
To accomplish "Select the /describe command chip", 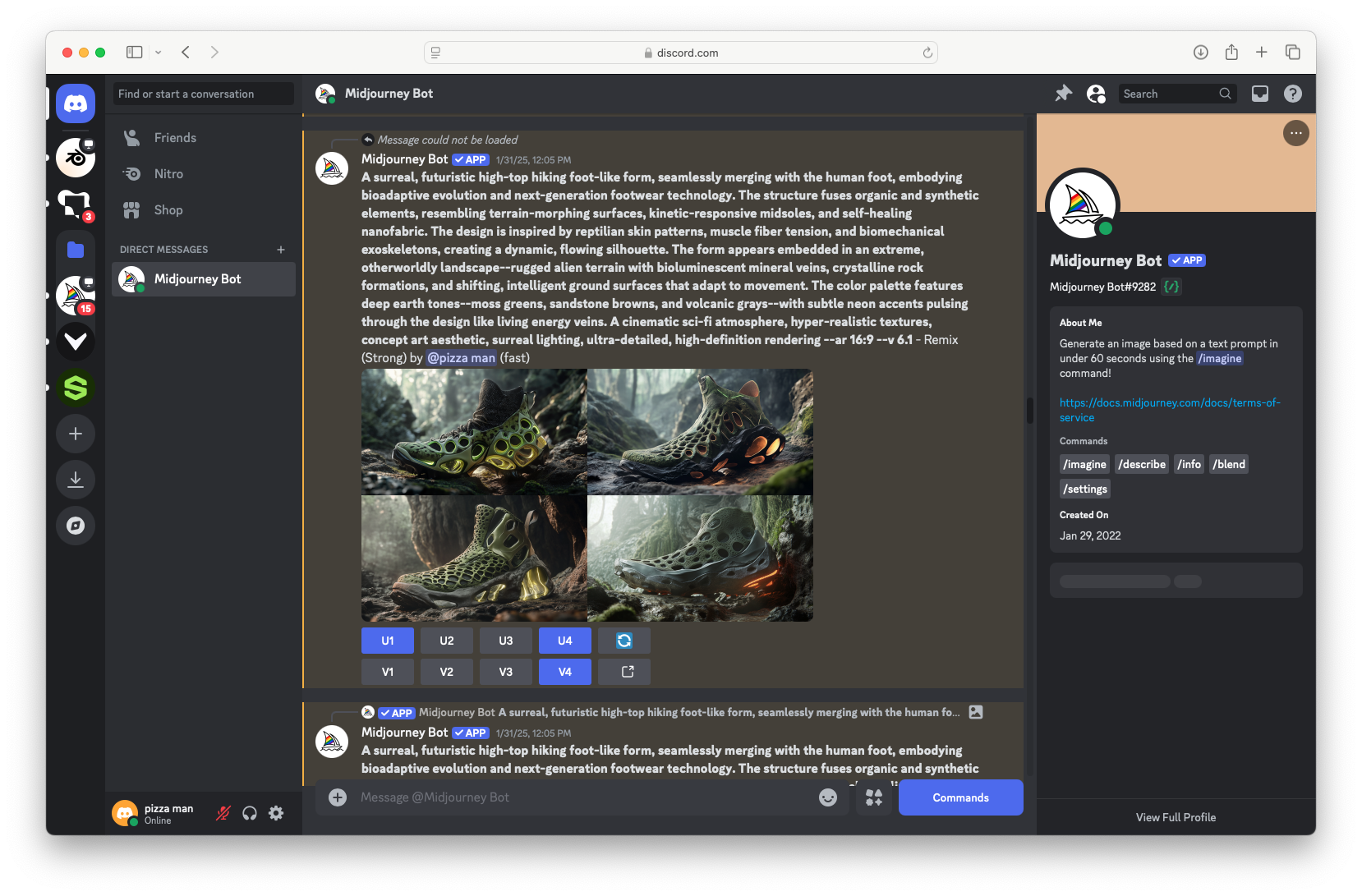I will pyautogui.click(x=1142, y=464).
